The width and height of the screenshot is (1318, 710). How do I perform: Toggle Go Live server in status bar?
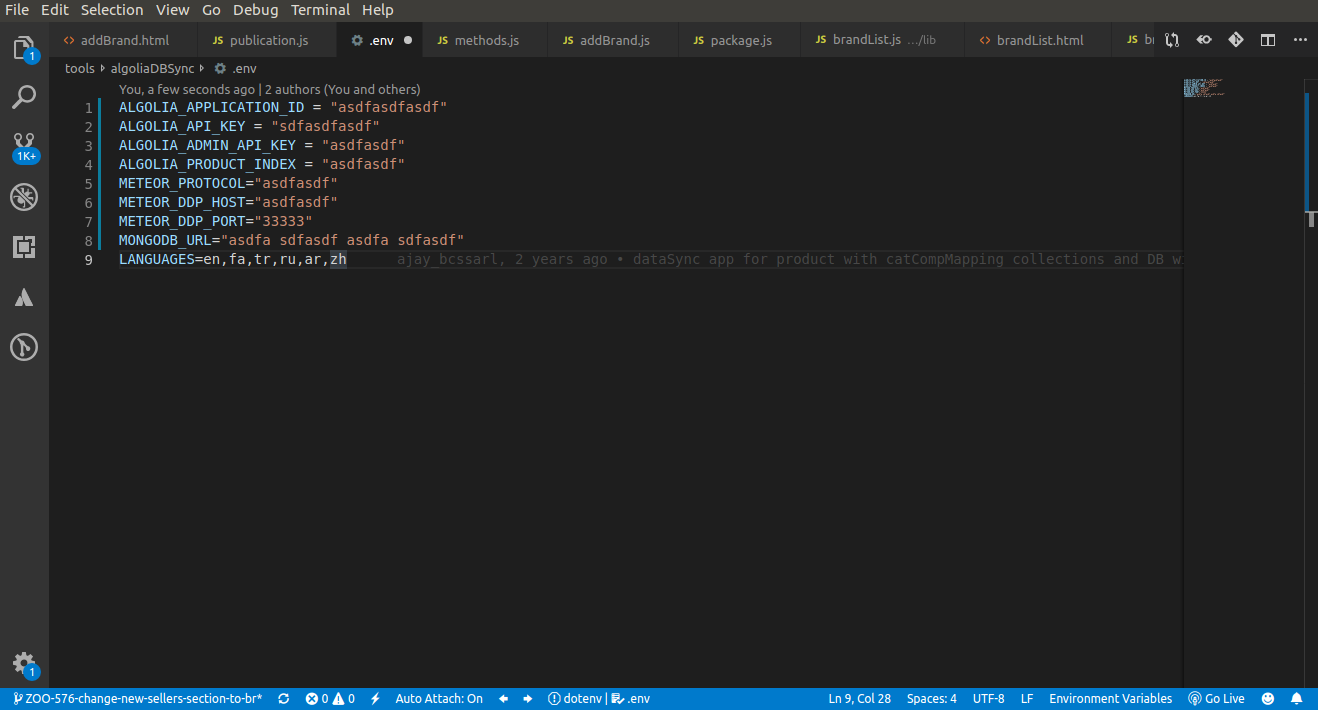pyautogui.click(x=1216, y=699)
